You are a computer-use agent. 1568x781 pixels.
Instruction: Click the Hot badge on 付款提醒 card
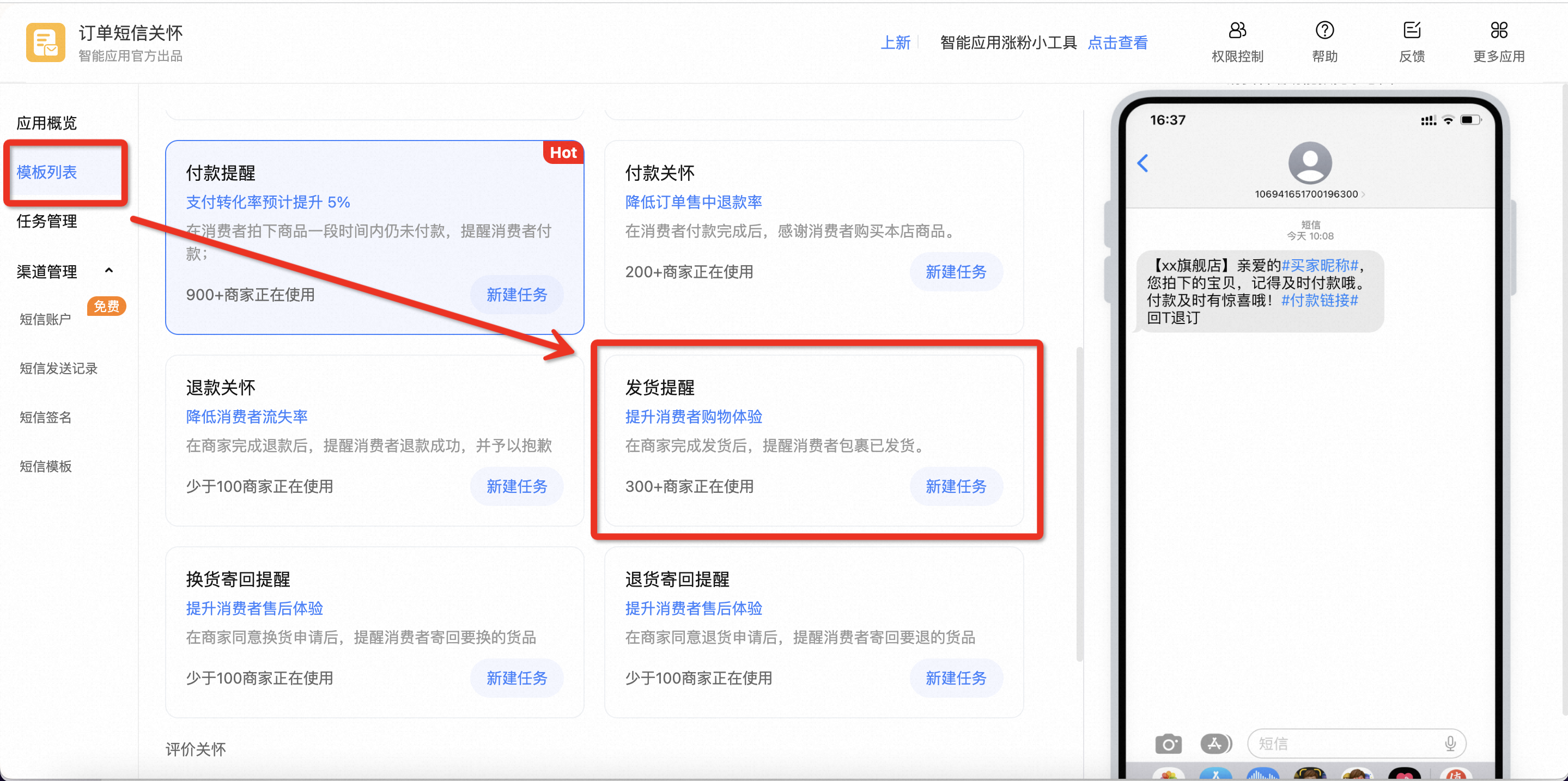(563, 152)
